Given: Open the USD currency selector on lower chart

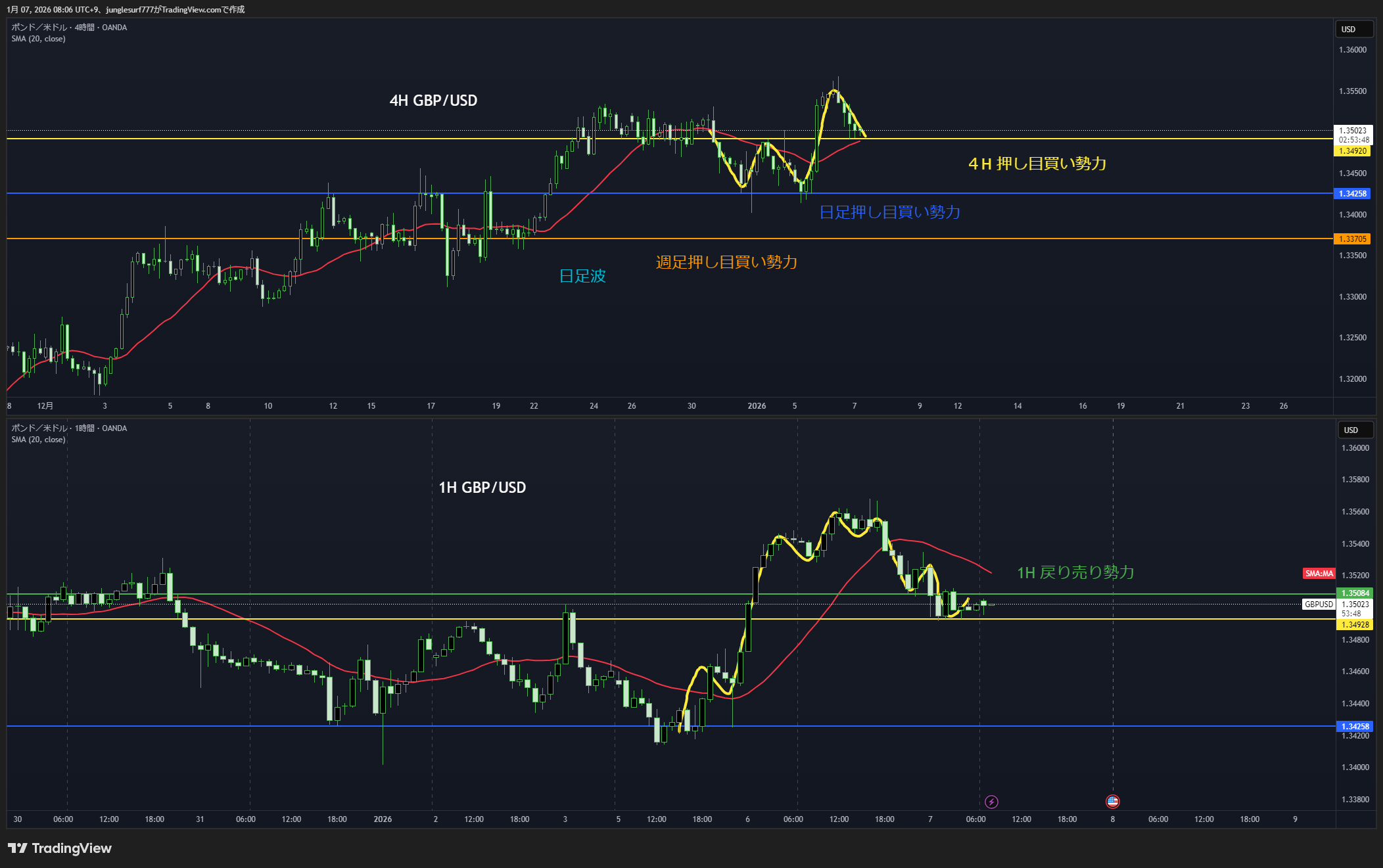Looking at the screenshot, I should click(x=1355, y=430).
